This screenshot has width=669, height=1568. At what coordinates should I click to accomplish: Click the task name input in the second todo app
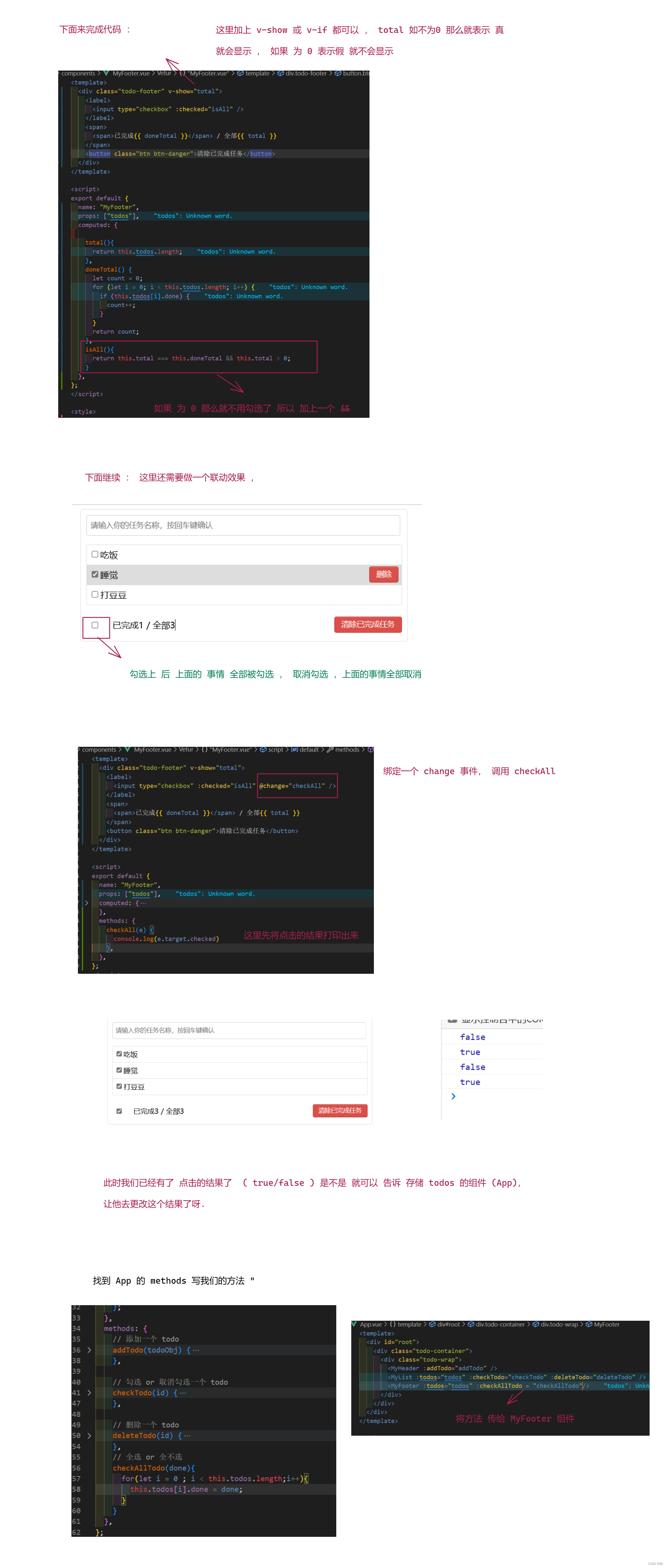coord(239,1030)
